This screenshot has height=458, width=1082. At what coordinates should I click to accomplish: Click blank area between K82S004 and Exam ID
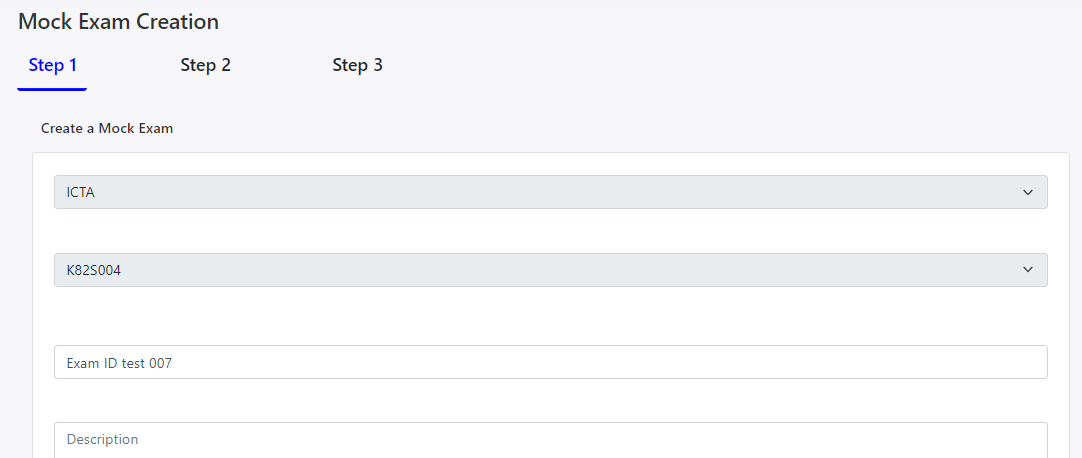550,316
